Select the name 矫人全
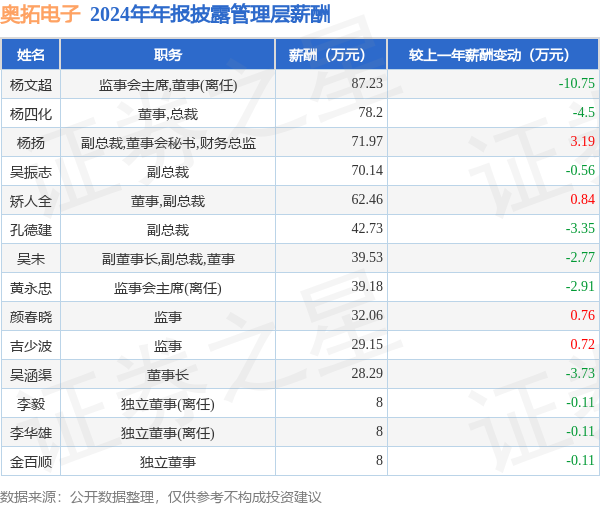Image resolution: width=600 pixels, height=506 pixels. [x=31, y=201]
